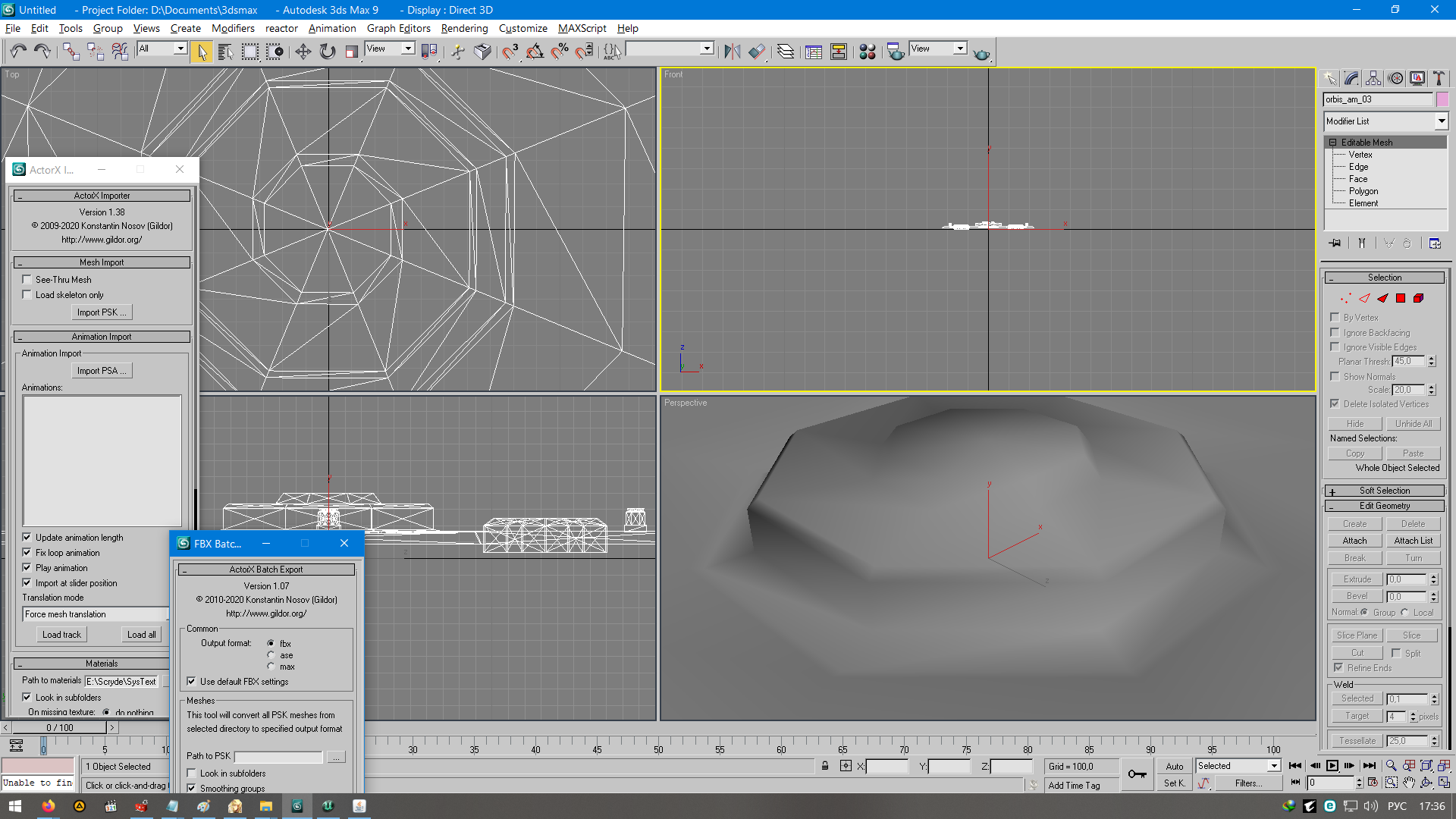Viewport: 1456px width, 819px height.
Task: Open the Layer Manager icon
Action: pos(786,52)
